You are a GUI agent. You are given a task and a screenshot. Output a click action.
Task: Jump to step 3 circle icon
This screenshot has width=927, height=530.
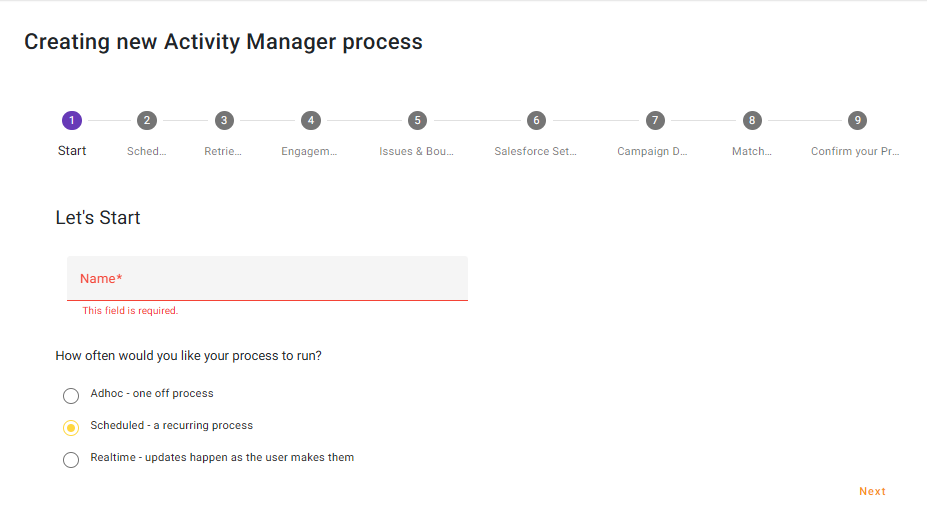224,120
